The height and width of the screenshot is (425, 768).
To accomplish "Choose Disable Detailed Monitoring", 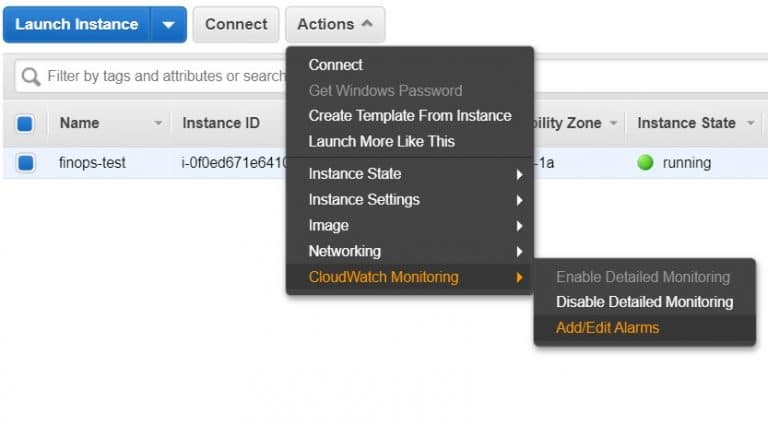I will [645, 302].
